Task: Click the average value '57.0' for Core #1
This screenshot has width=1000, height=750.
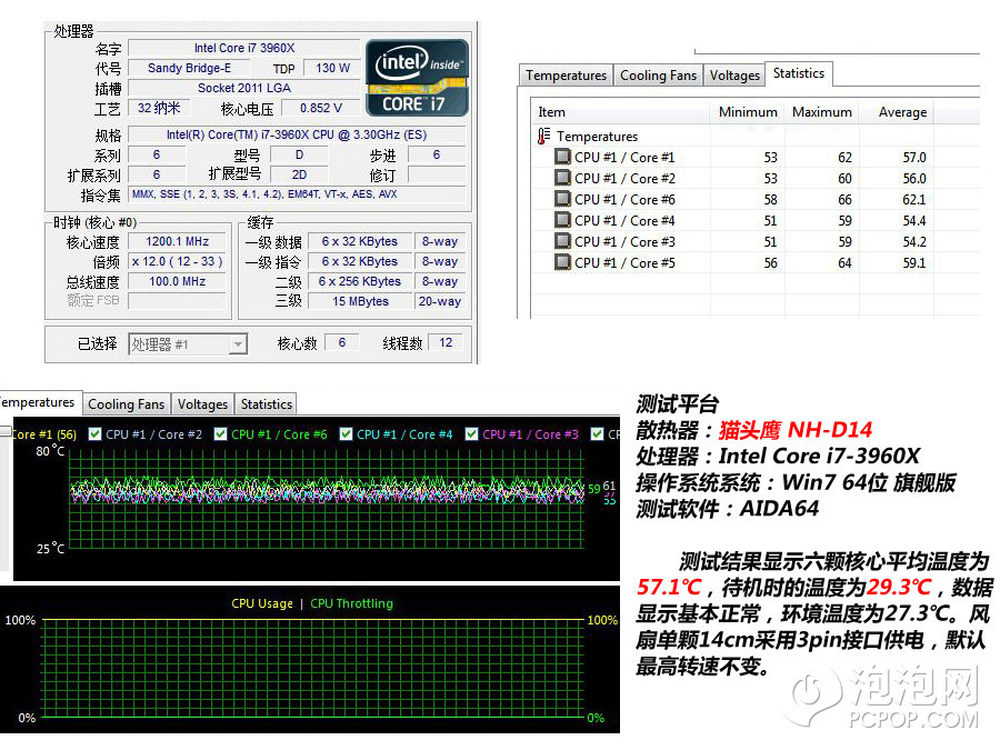Action: point(914,157)
